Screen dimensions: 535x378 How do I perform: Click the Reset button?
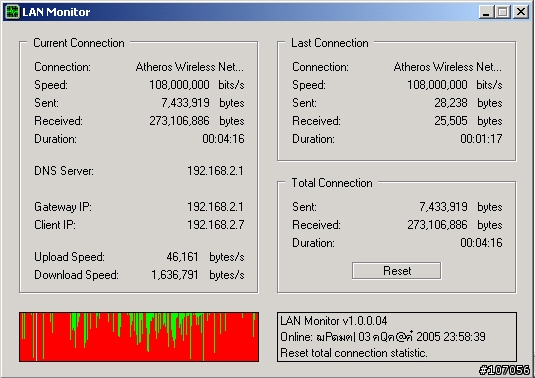[x=396, y=271]
